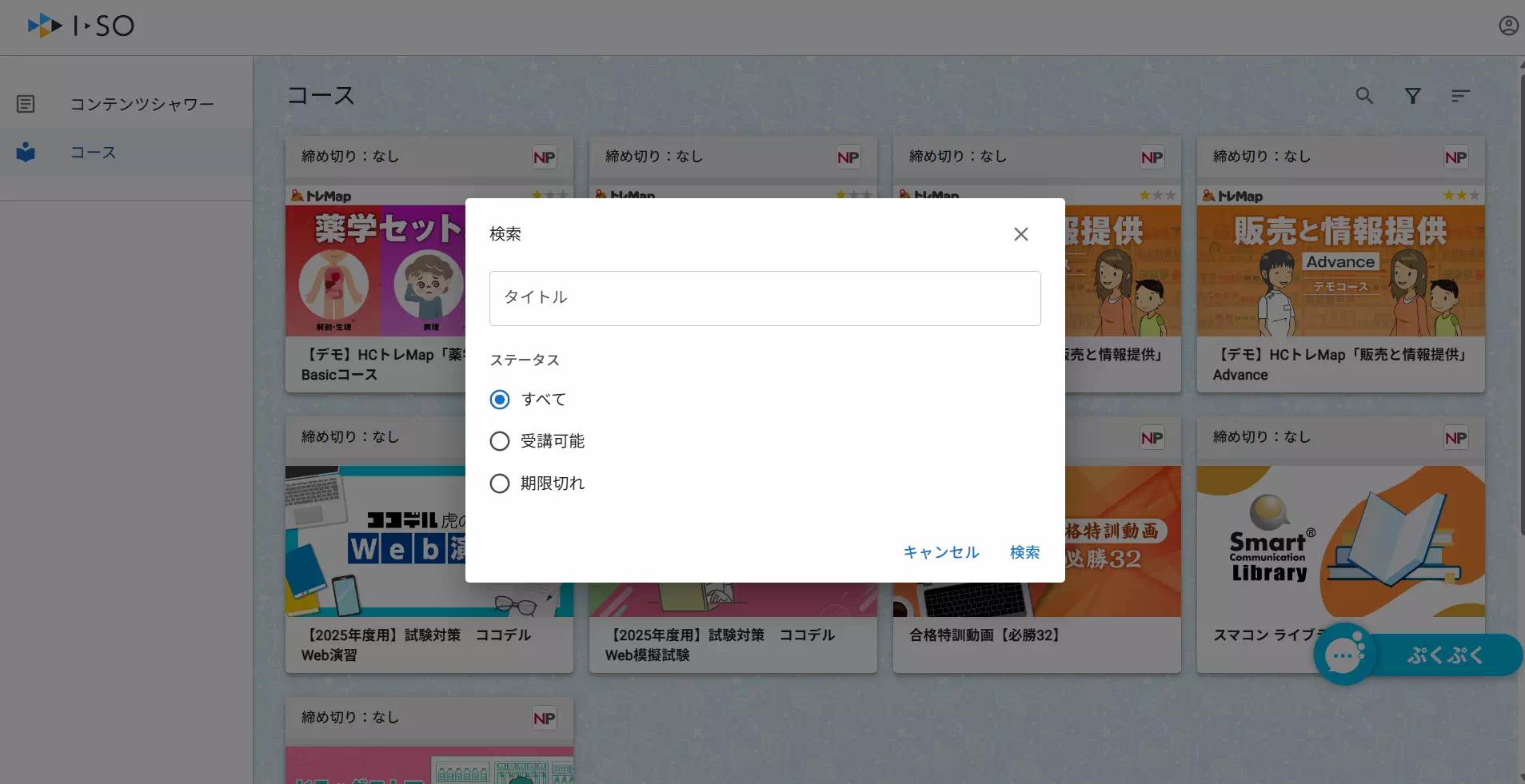The height and width of the screenshot is (784, 1525).
Task: Select the 期限切れ radio button
Action: coord(498,483)
